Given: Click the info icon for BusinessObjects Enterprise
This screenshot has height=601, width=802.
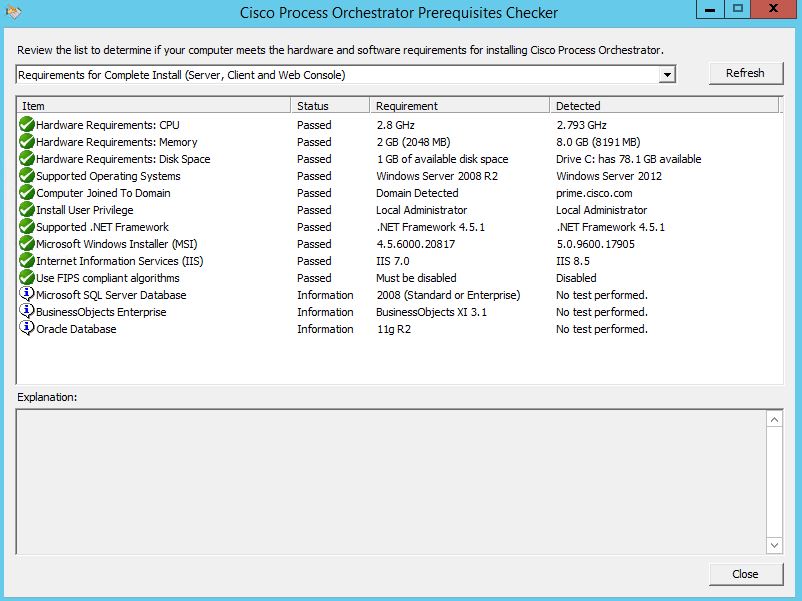Looking at the screenshot, I should 27,311.
